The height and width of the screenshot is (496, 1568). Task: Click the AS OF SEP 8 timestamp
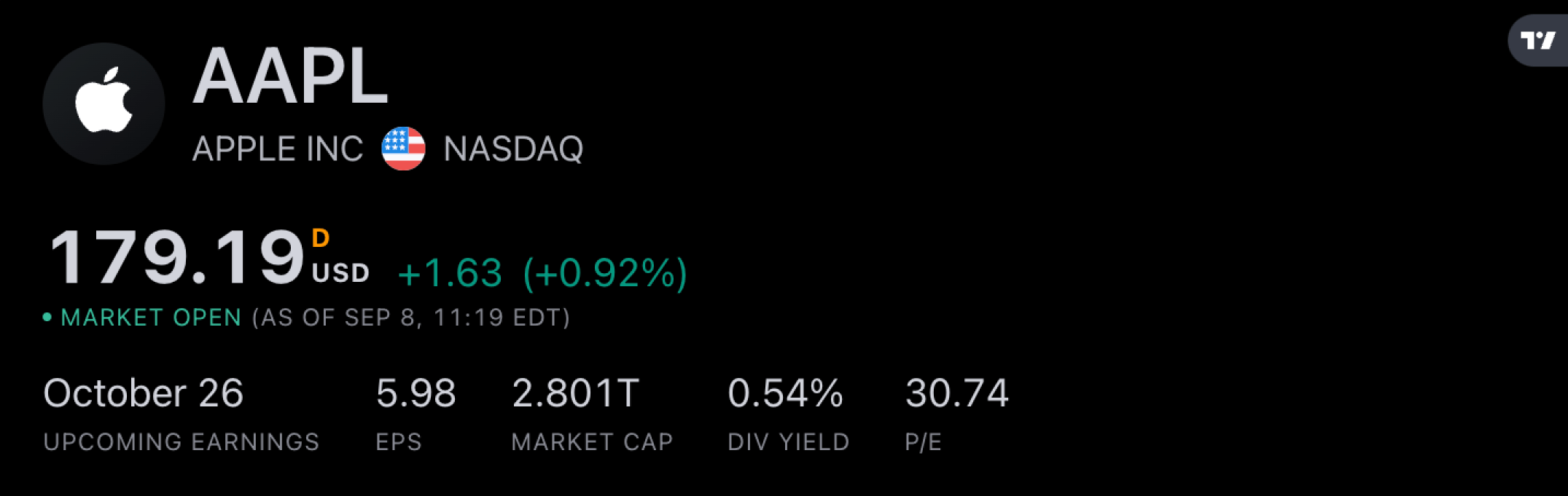pos(411,318)
